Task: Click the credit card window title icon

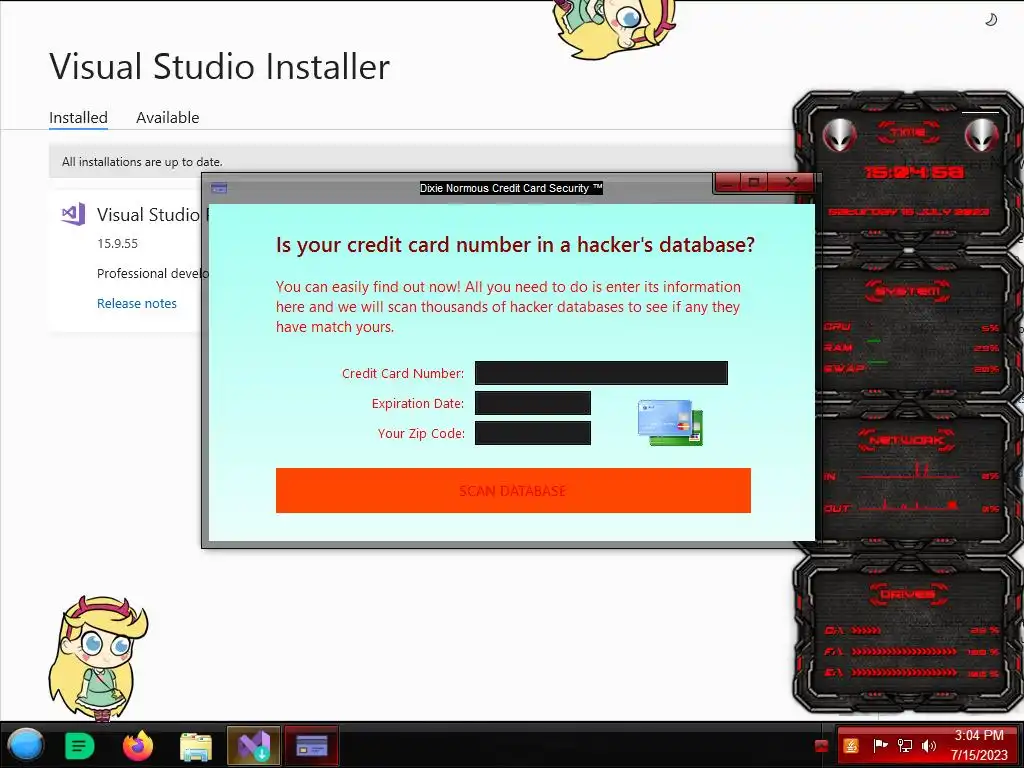Action: [219, 188]
